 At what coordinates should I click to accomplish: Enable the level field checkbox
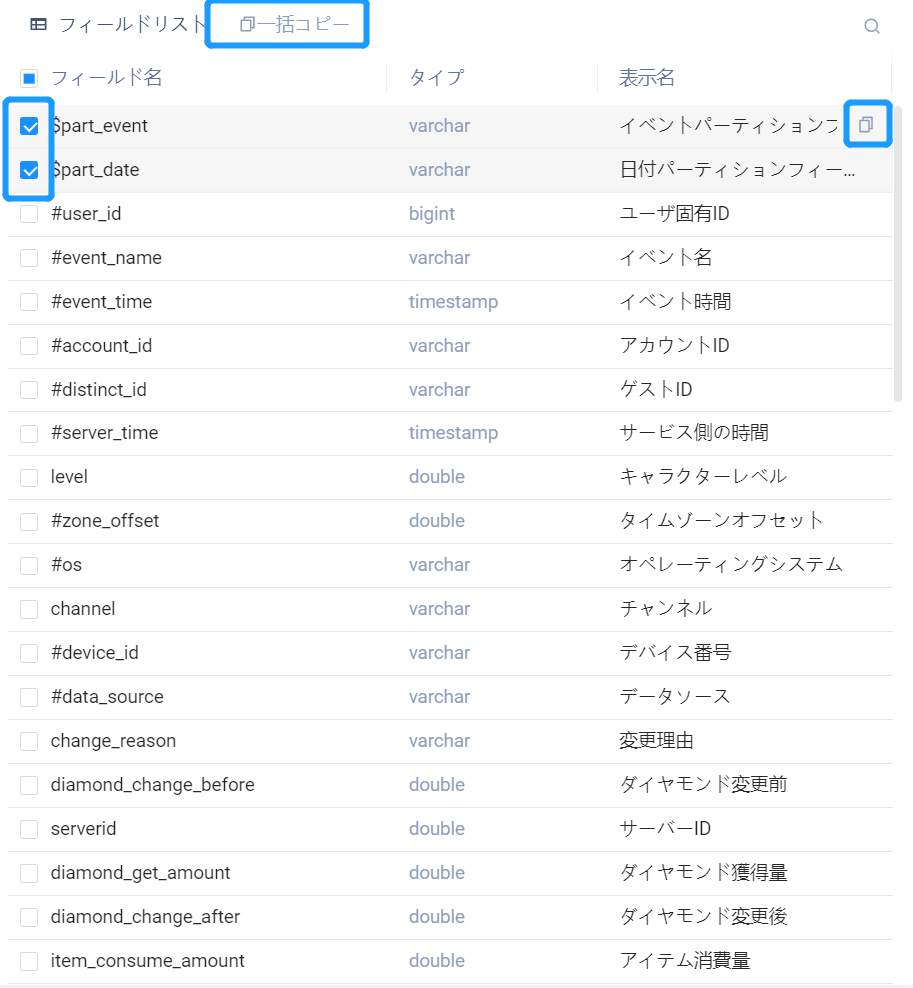pos(29,477)
